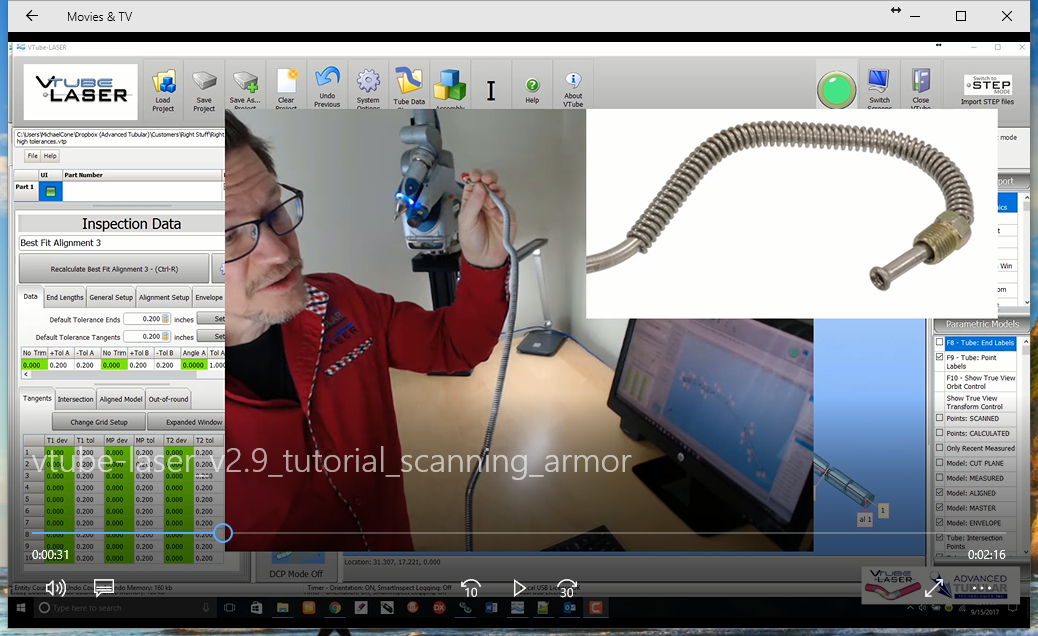Switch to the Intersection tab

[x=75, y=399]
